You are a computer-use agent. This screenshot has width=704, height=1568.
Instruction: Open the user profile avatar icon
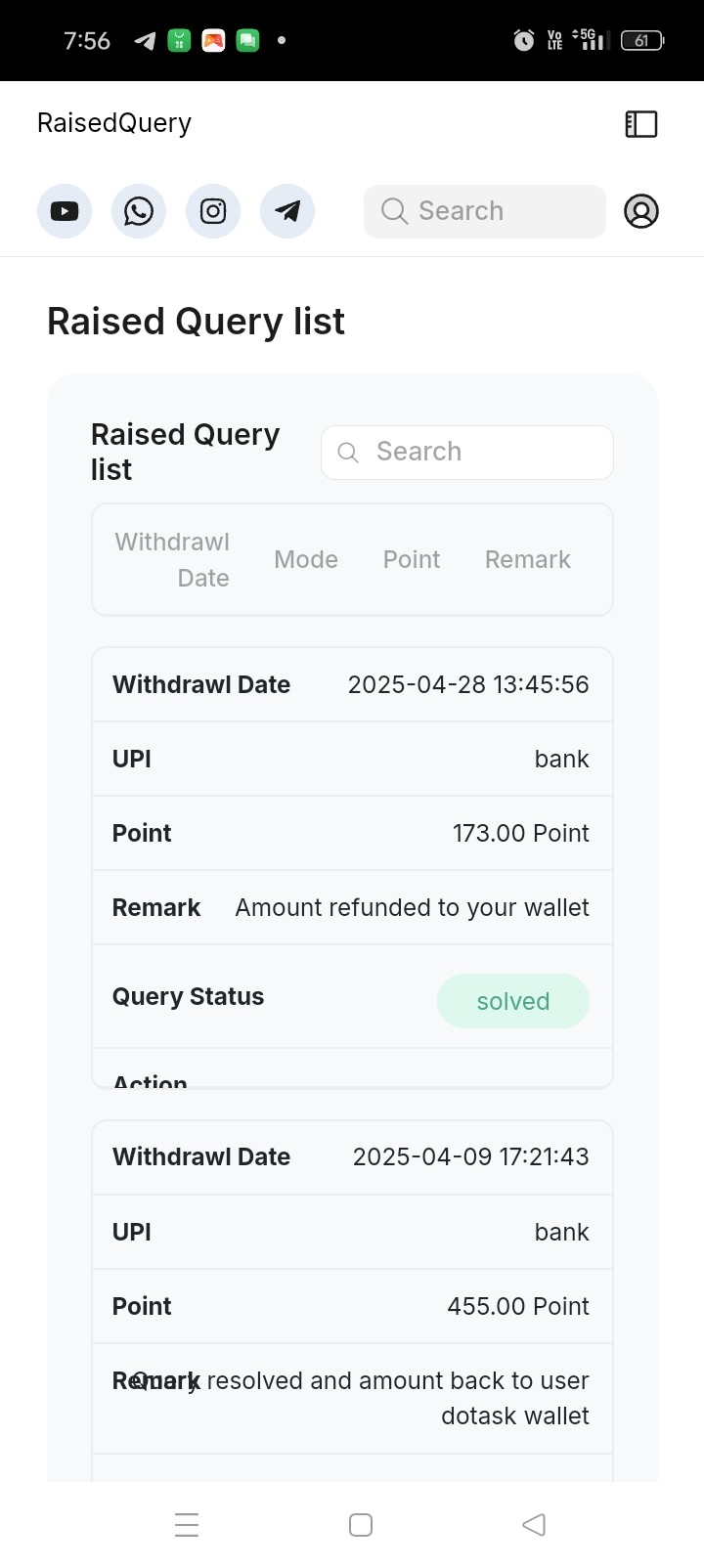(641, 211)
